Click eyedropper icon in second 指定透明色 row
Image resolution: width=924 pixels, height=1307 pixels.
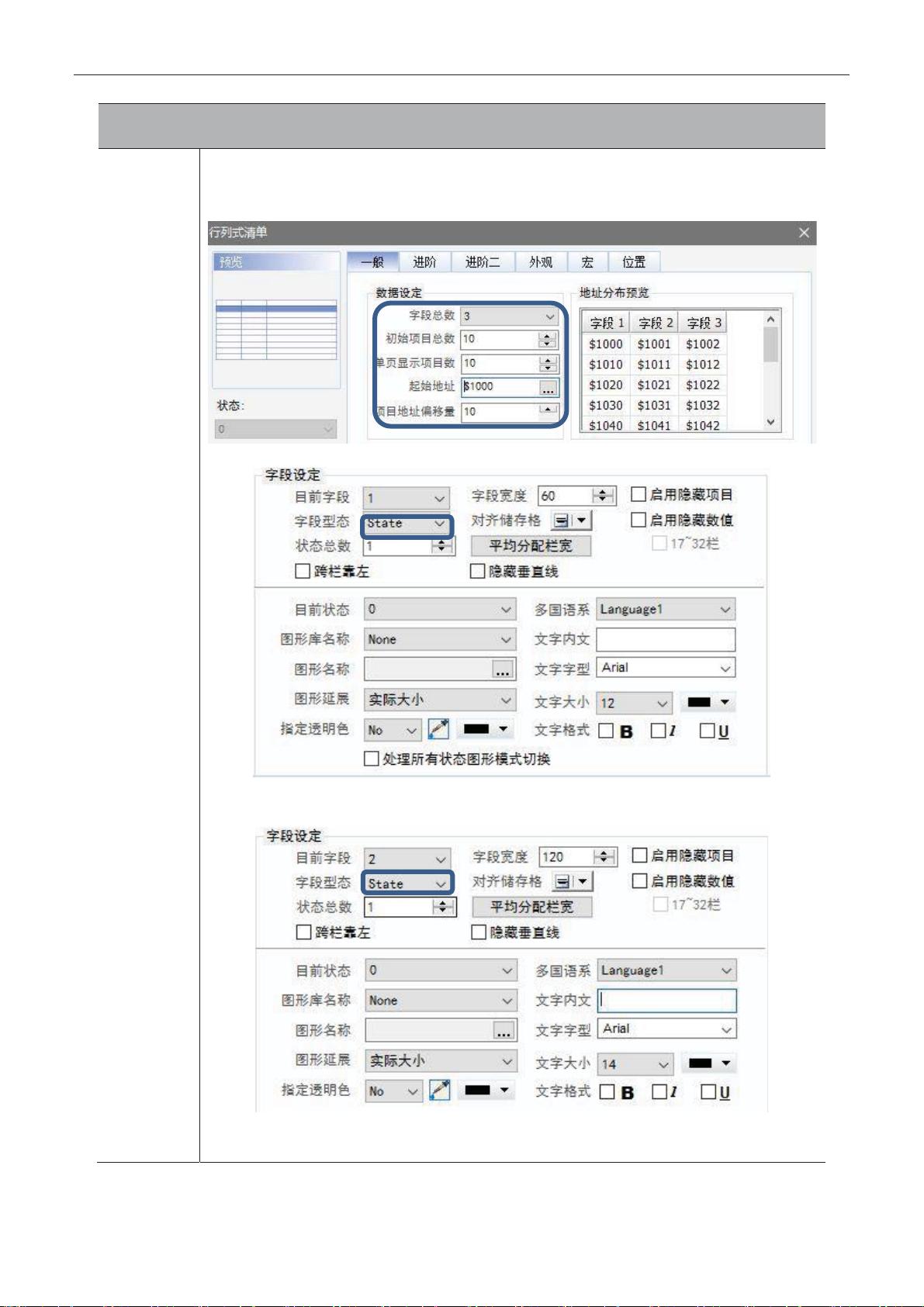click(x=440, y=1091)
